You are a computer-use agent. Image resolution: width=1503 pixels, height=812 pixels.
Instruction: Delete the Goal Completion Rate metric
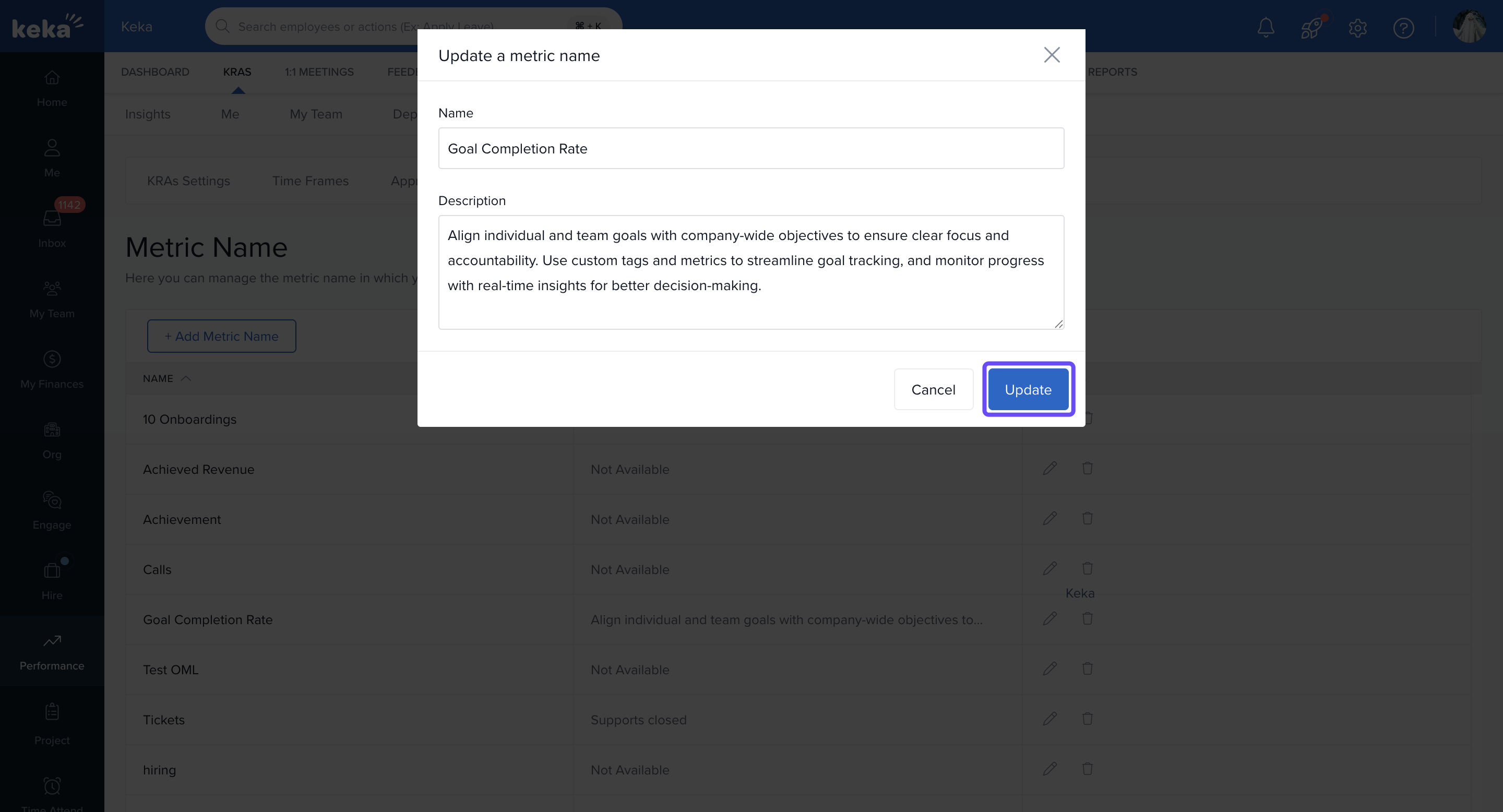1088,619
